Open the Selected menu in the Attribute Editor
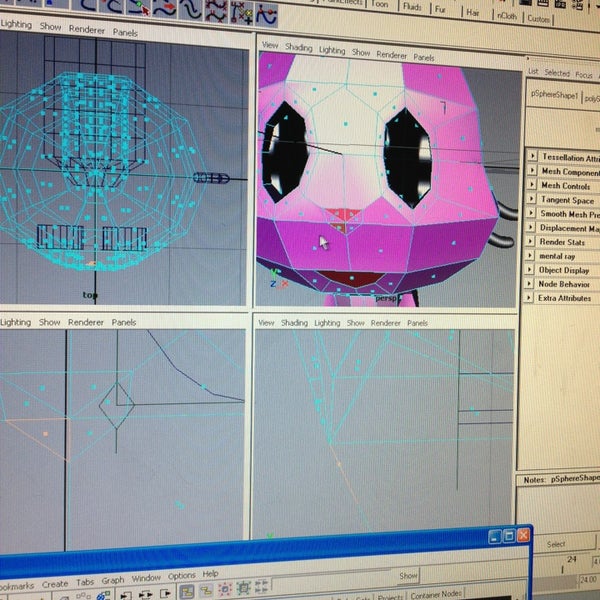Screen dimensions: 600x600 (557, 73)
